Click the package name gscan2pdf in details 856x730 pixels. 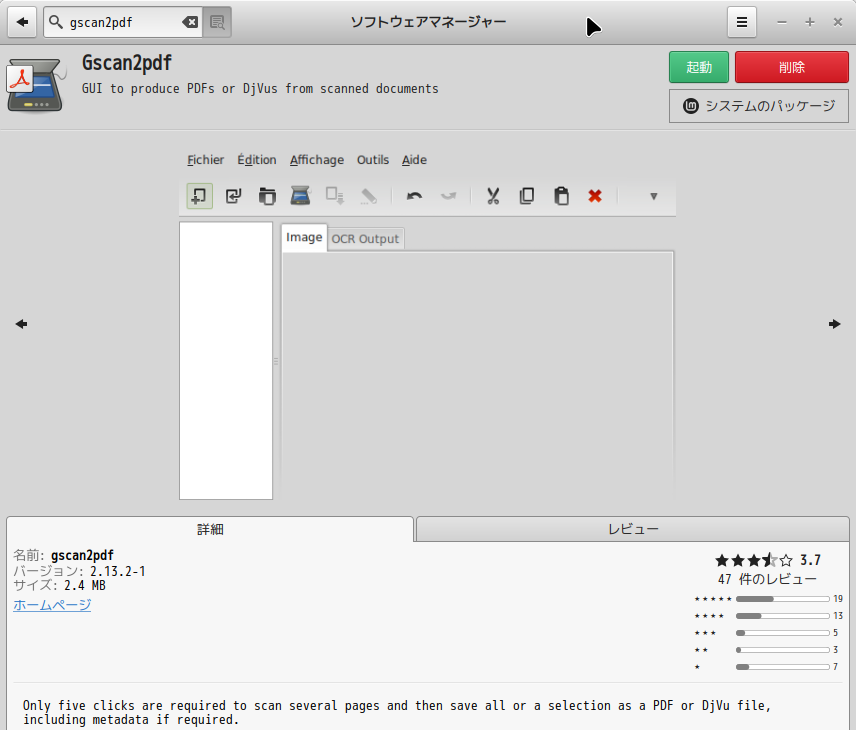(x=82, y=555)
